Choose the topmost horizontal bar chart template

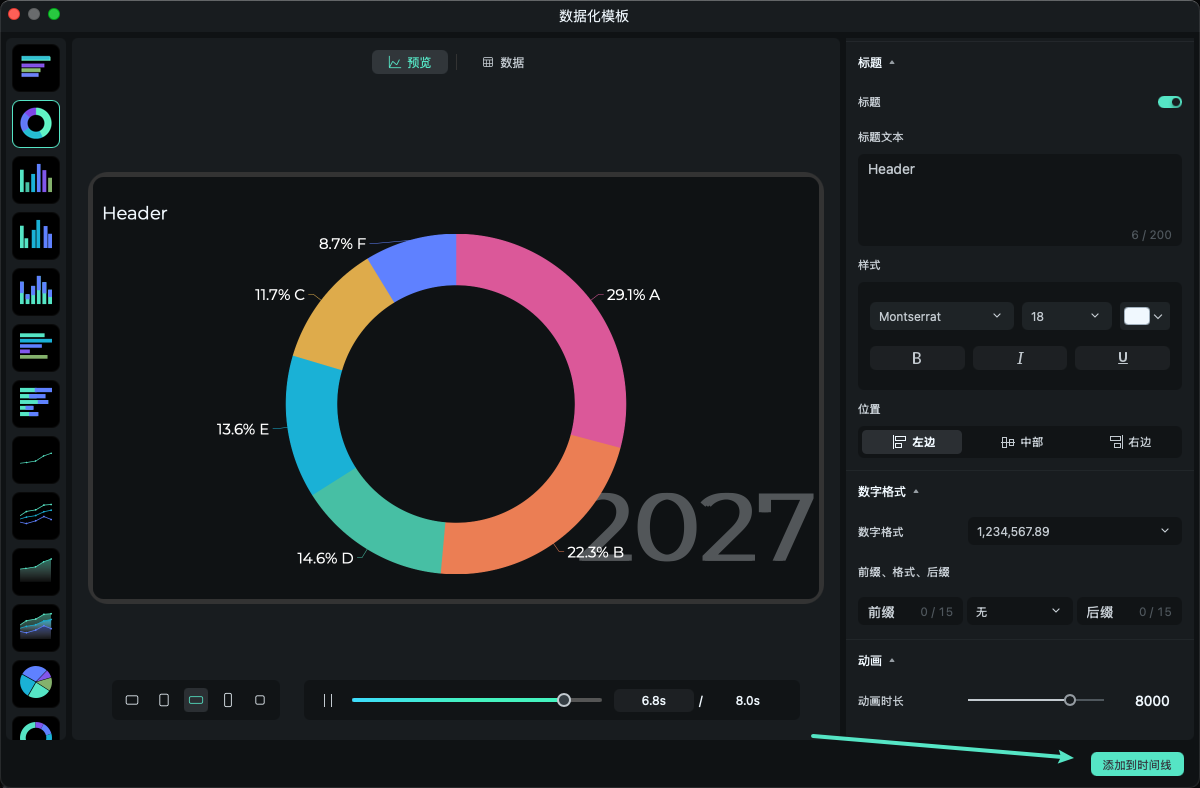tap(36, 68)
